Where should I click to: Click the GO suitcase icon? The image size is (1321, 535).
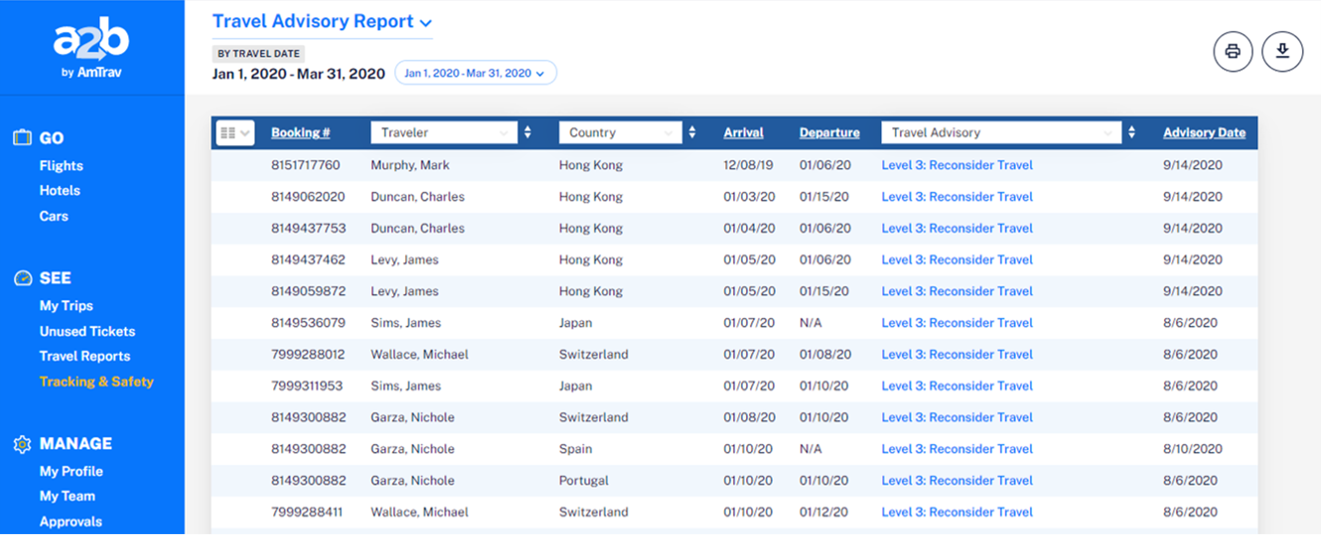coord(22,138)
